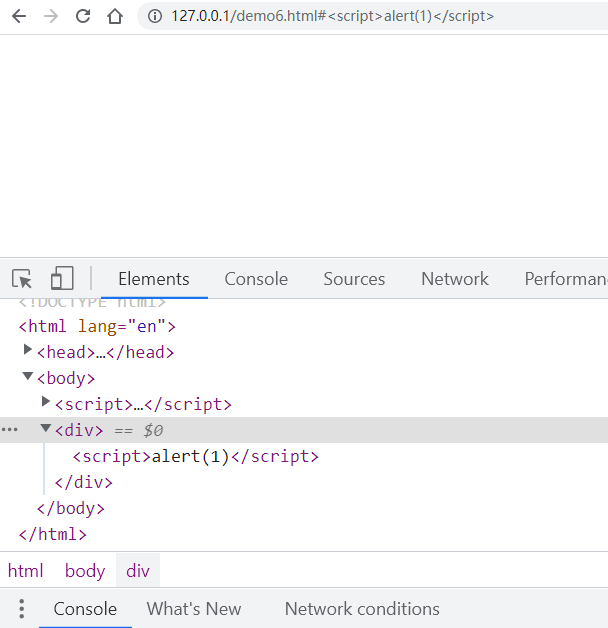608x628 pixels.
Task: Select the closing /div tag line
Action: pos(84,483)
